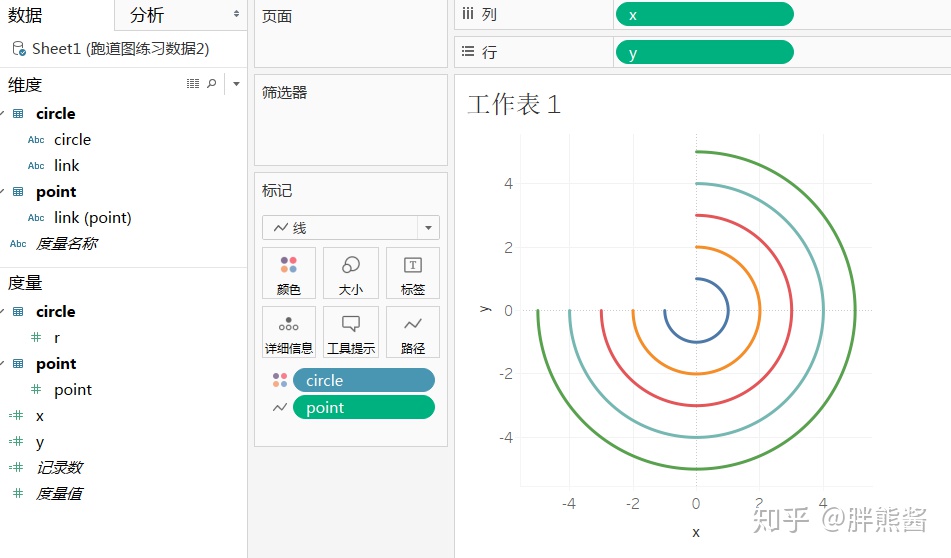Image resolution: width=951 pixels, height=558 pixels.
Task: Select the x measure field
Action: coord(40,415)
